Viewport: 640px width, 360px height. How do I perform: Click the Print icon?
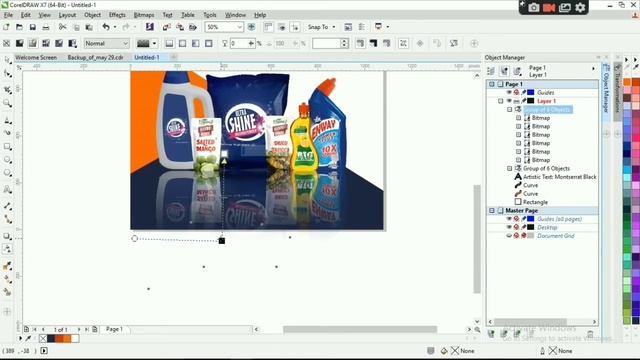[x=46, y=27]
